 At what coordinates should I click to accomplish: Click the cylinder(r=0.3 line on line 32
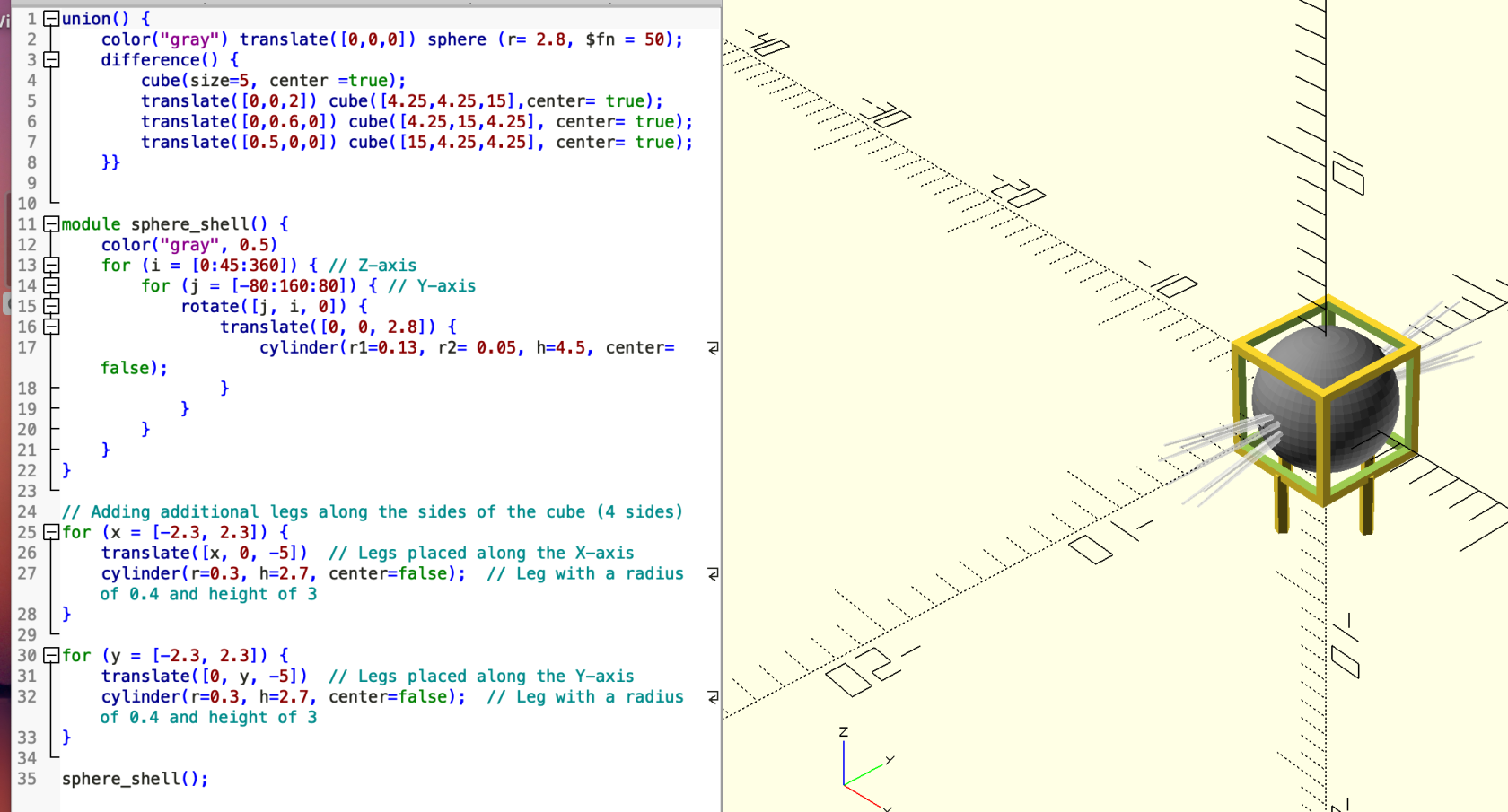pos(392,697)
